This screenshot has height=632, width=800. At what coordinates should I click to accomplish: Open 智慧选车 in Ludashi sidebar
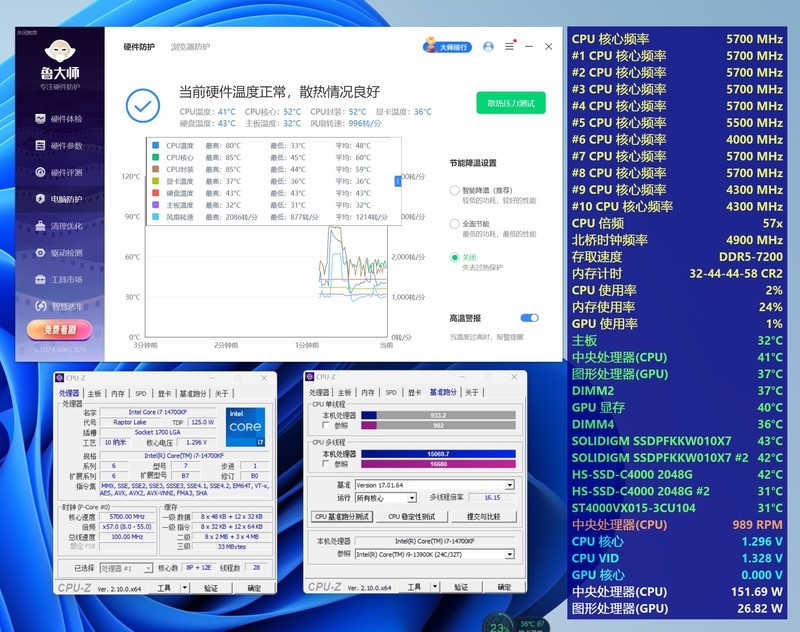59,306
